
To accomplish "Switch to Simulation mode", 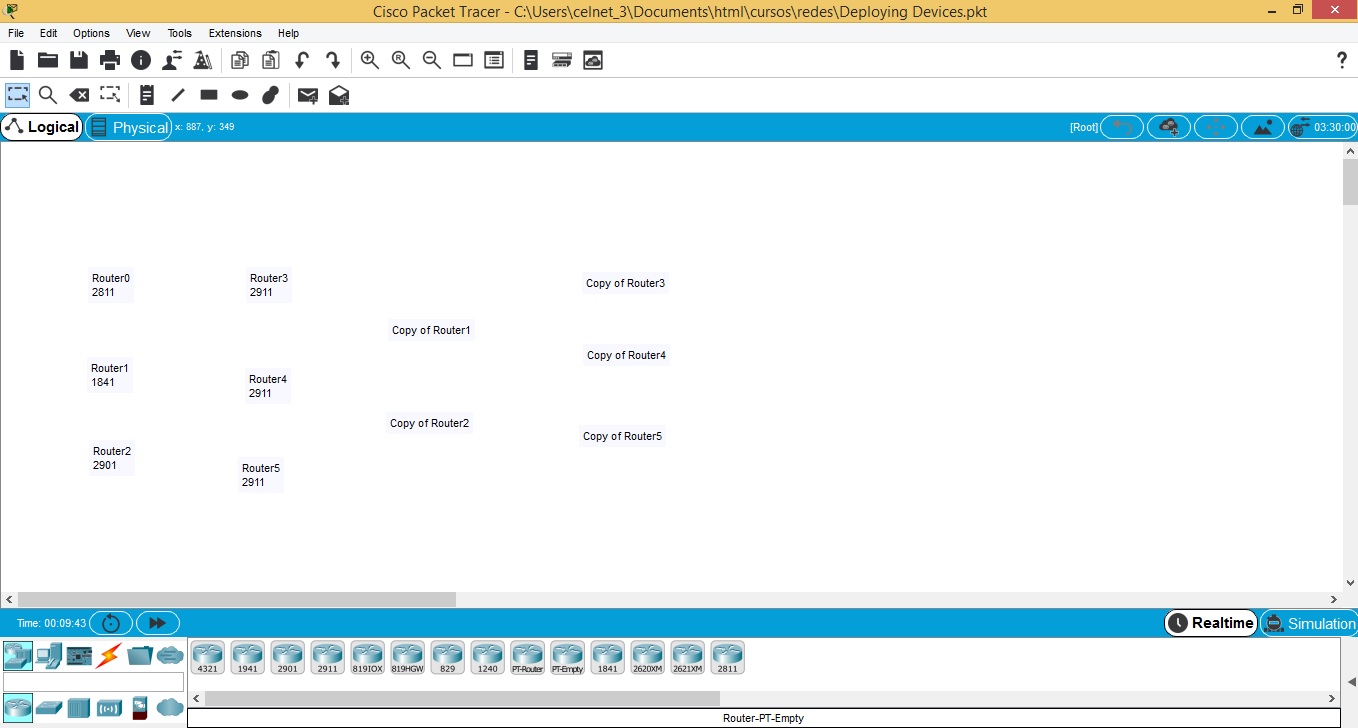I will click(1309, 623).
